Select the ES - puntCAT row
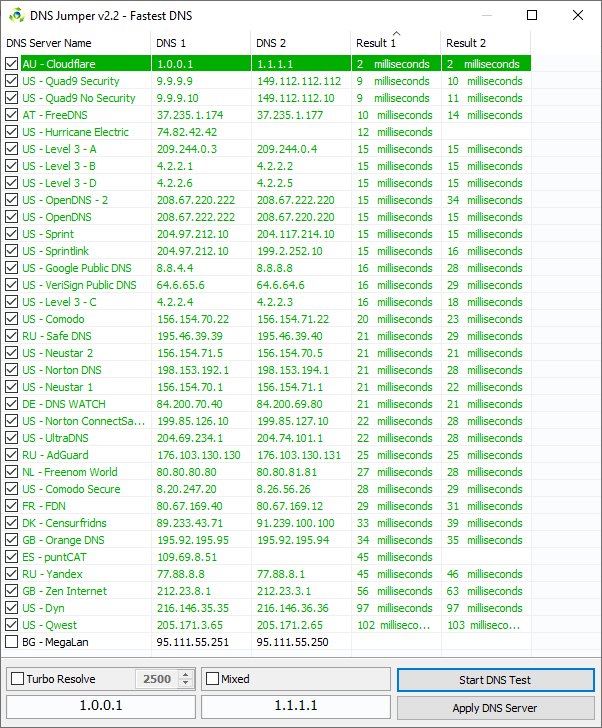This screenshot has height=728, width=602. coord(266,557)
